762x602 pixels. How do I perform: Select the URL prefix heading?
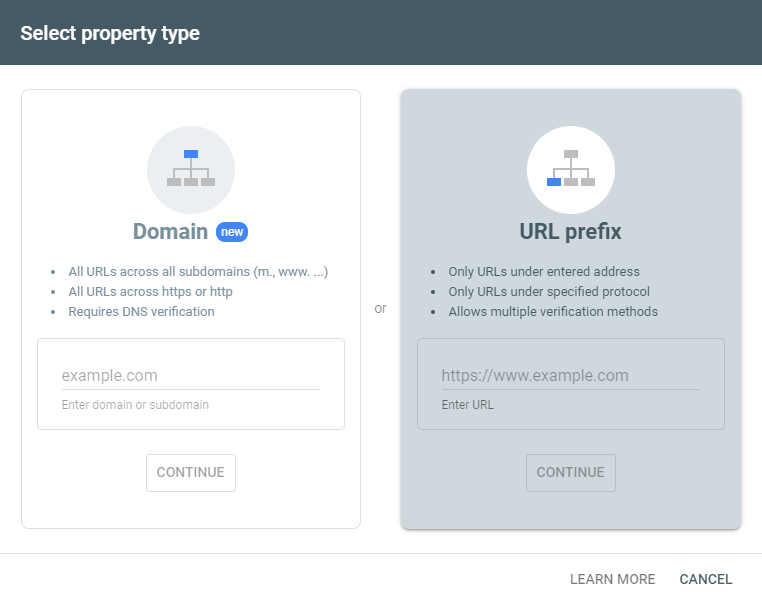coord(571,232)
